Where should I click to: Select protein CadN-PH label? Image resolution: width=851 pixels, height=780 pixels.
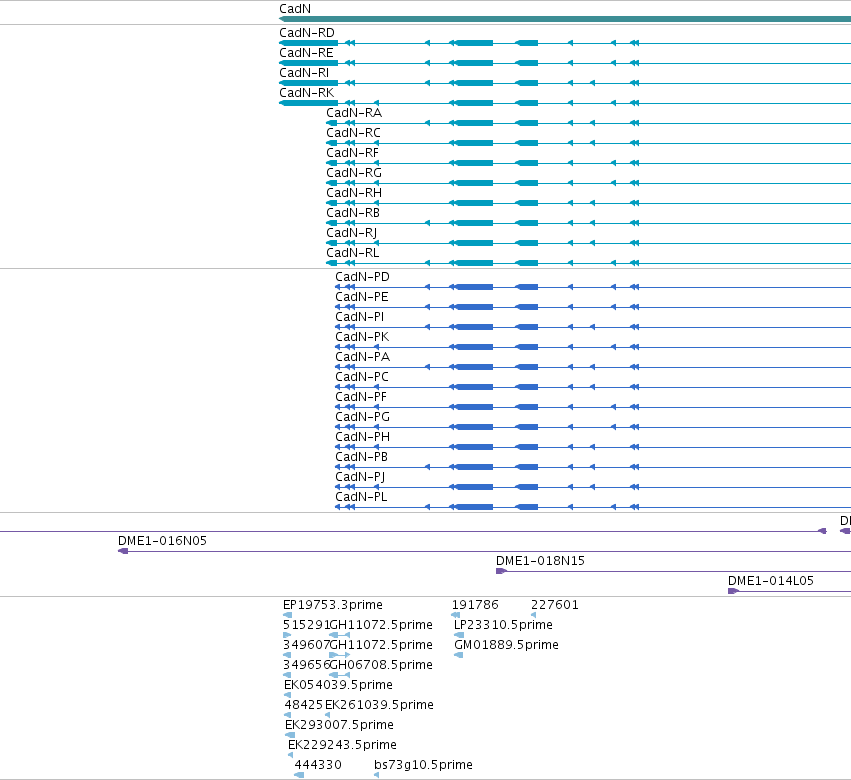coord(363,437)
